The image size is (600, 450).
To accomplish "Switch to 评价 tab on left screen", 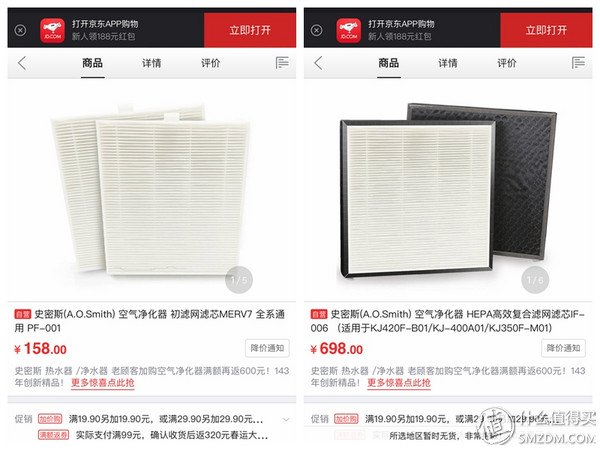I will pos(211,63).
